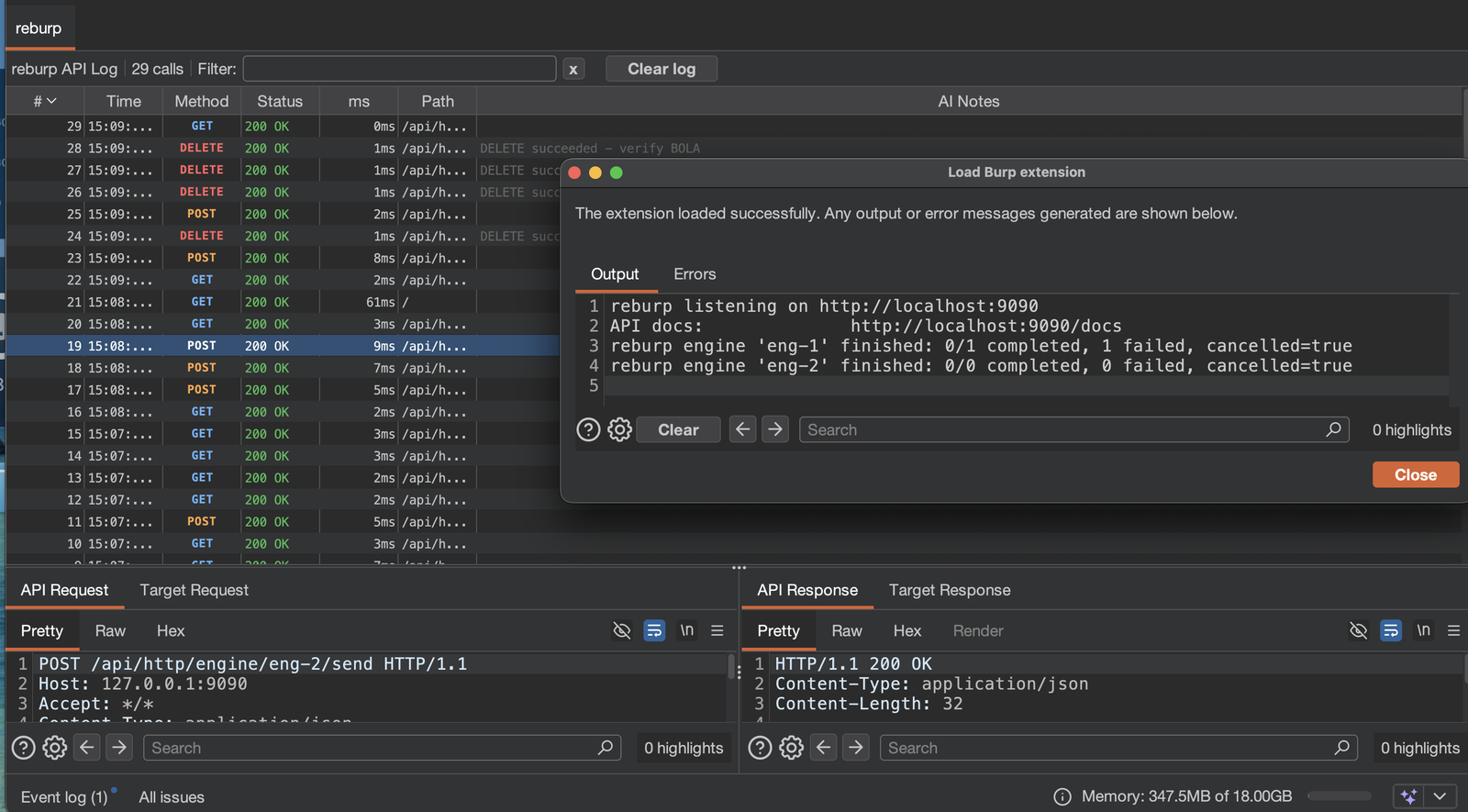Open API Response editor hamburger menu
The height and width of the screenshot is (812, 1468).
point(1453,630)
